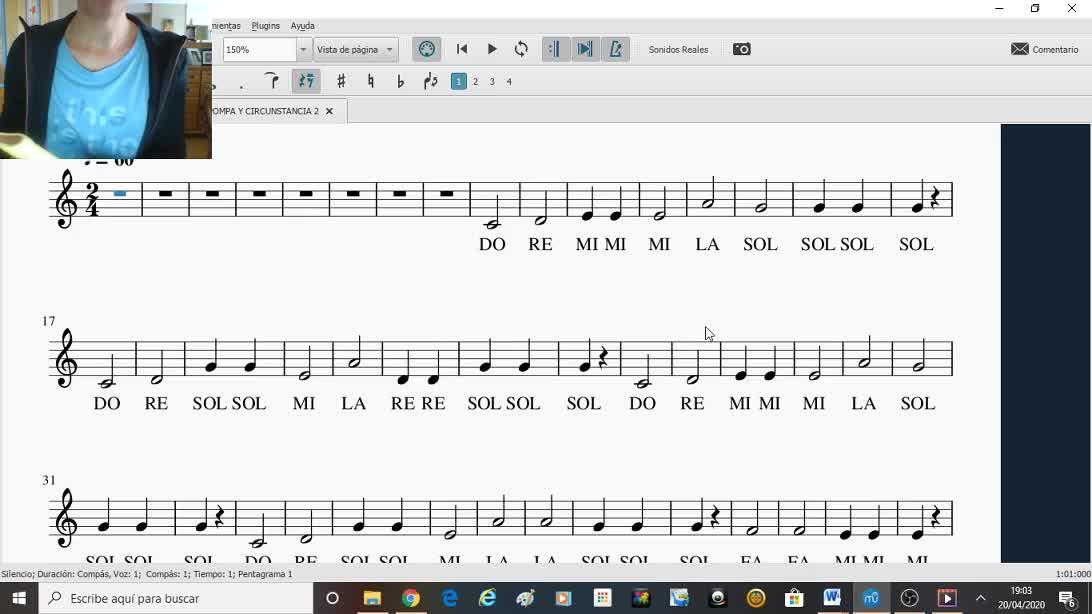Toggle loop playback
The image size is (1092, 614).
point(521,49)
